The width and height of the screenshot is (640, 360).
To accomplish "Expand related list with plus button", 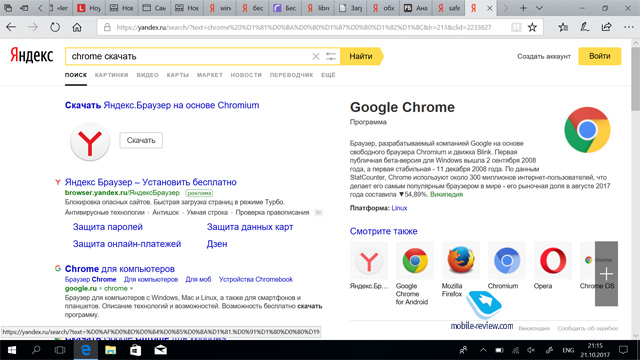I will 606,273.
